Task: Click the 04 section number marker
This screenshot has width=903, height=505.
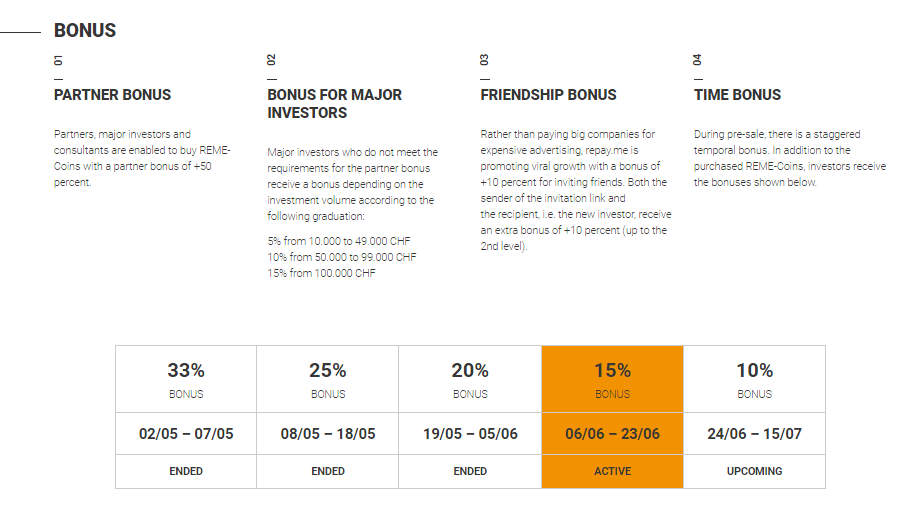Action: [x=697, y=60]
